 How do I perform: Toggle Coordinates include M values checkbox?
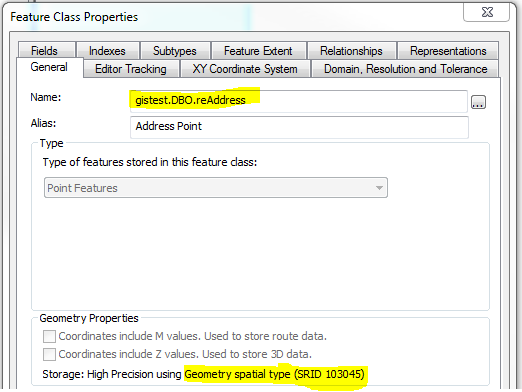[49, 336]
